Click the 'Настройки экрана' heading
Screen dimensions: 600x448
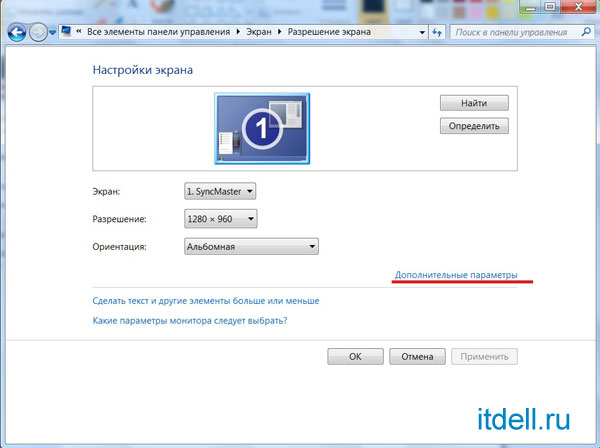pos(143,70)
